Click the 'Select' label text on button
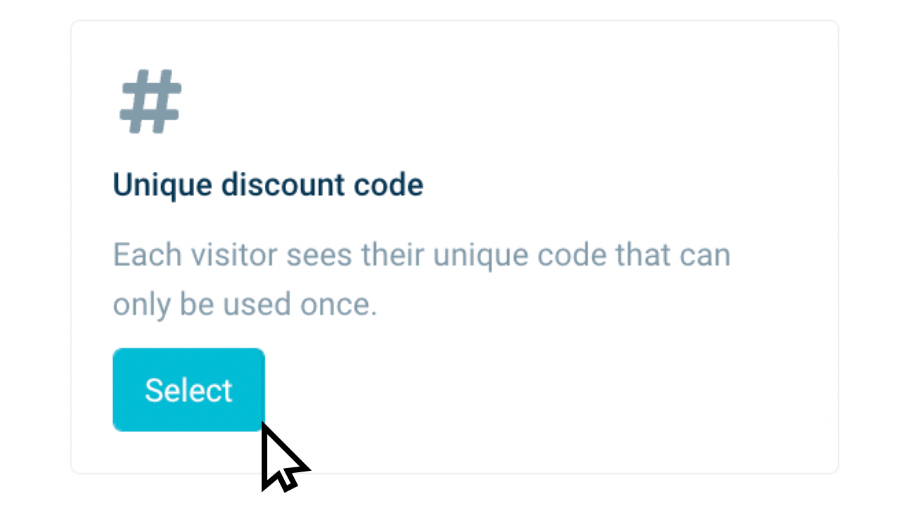Viewport: 908px width, 516px height. coord(188,390)
